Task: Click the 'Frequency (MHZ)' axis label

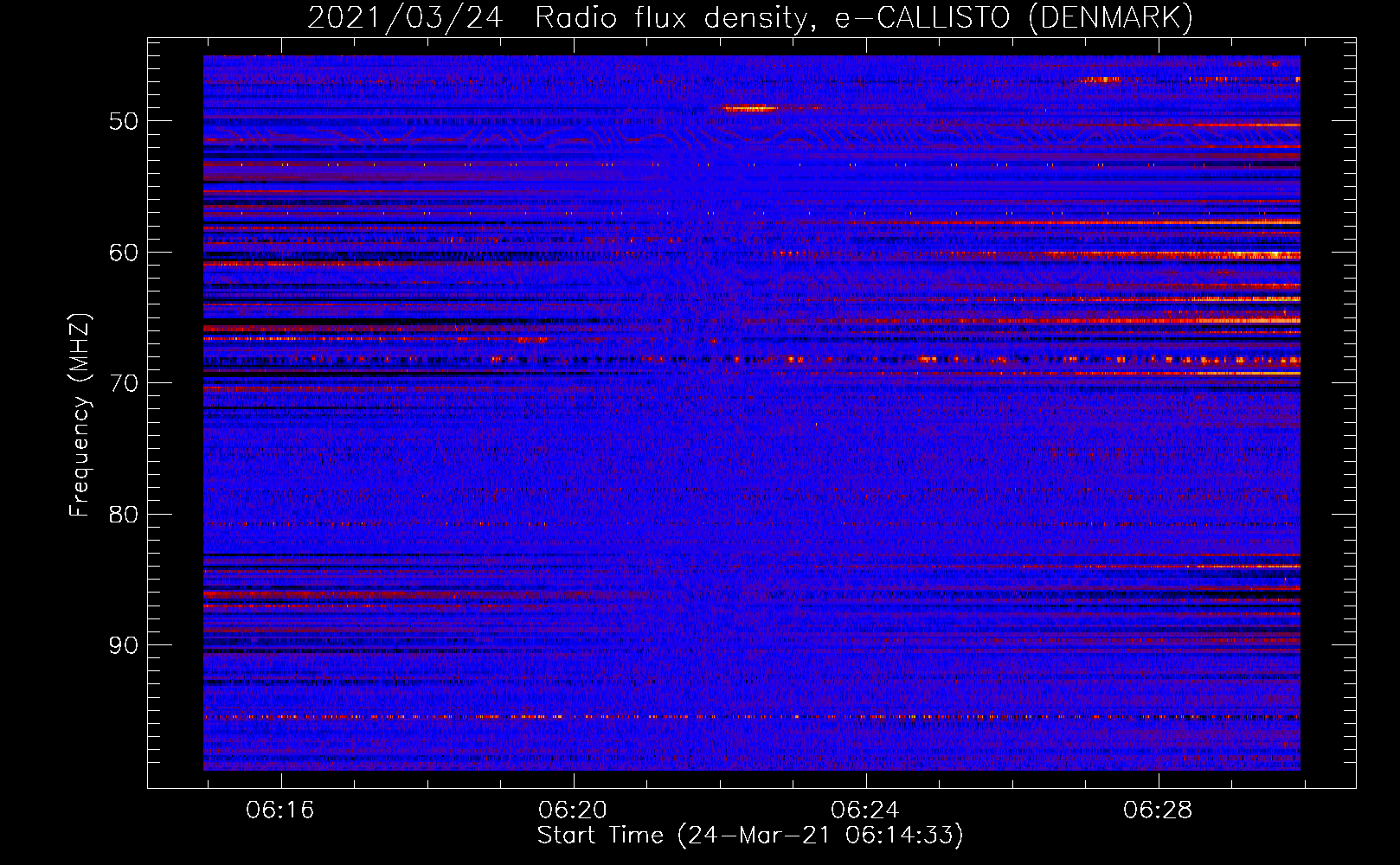Action: coord(80,415)
